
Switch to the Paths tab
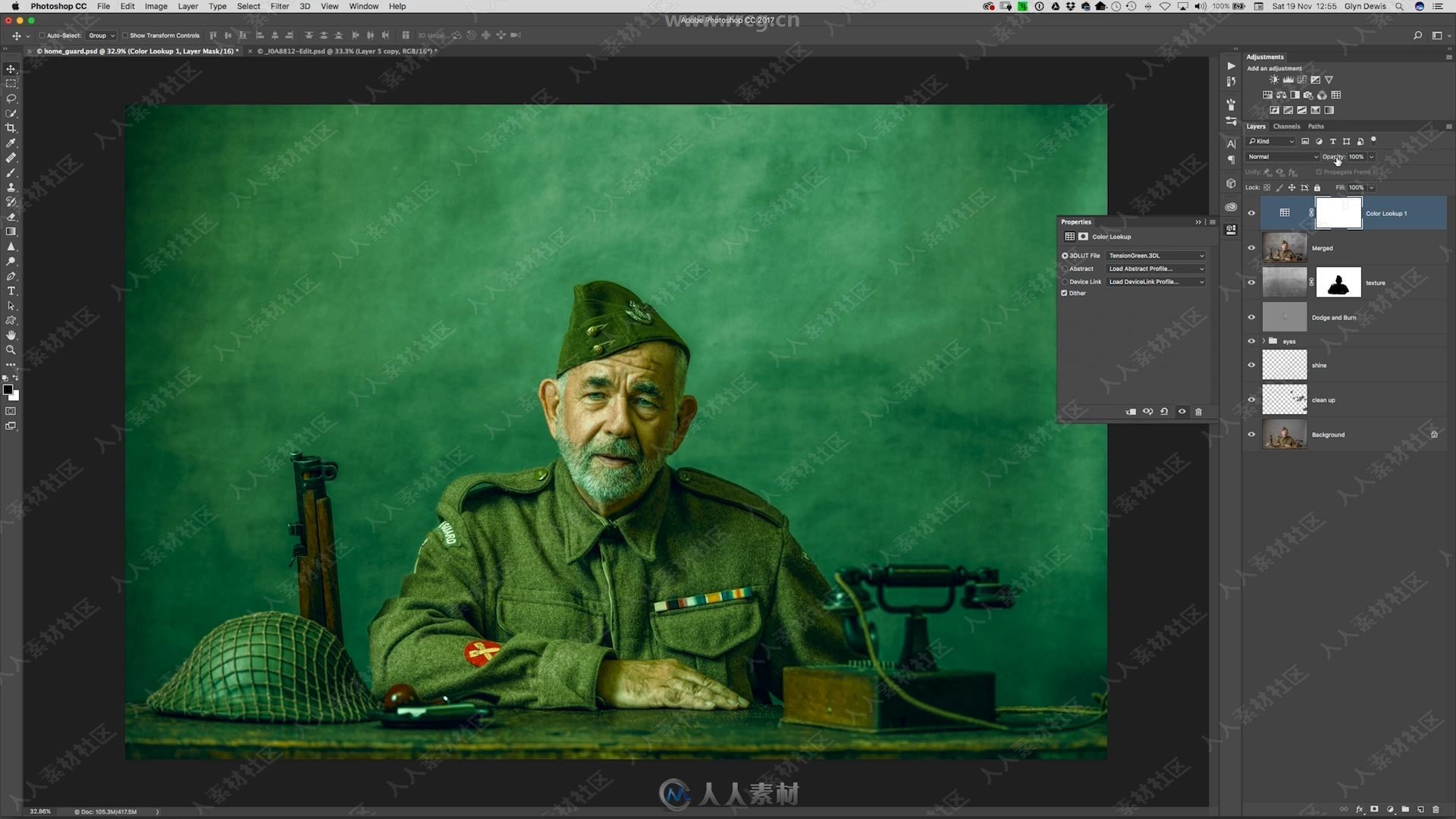(1316, 127)
